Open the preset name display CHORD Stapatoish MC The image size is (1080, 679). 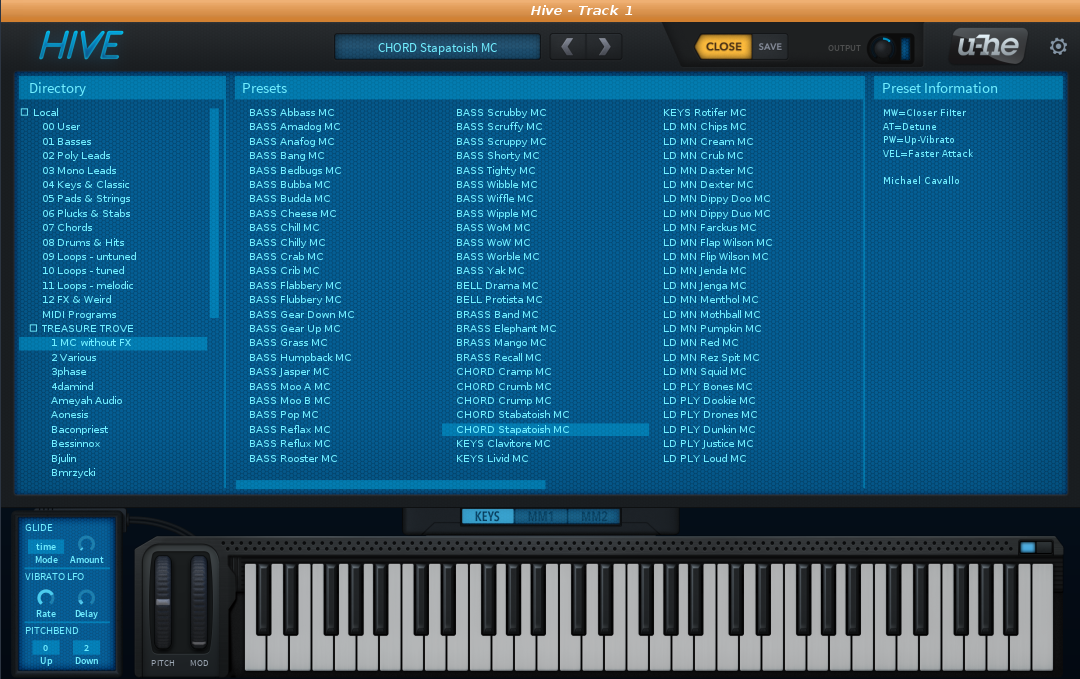[437, 48]
